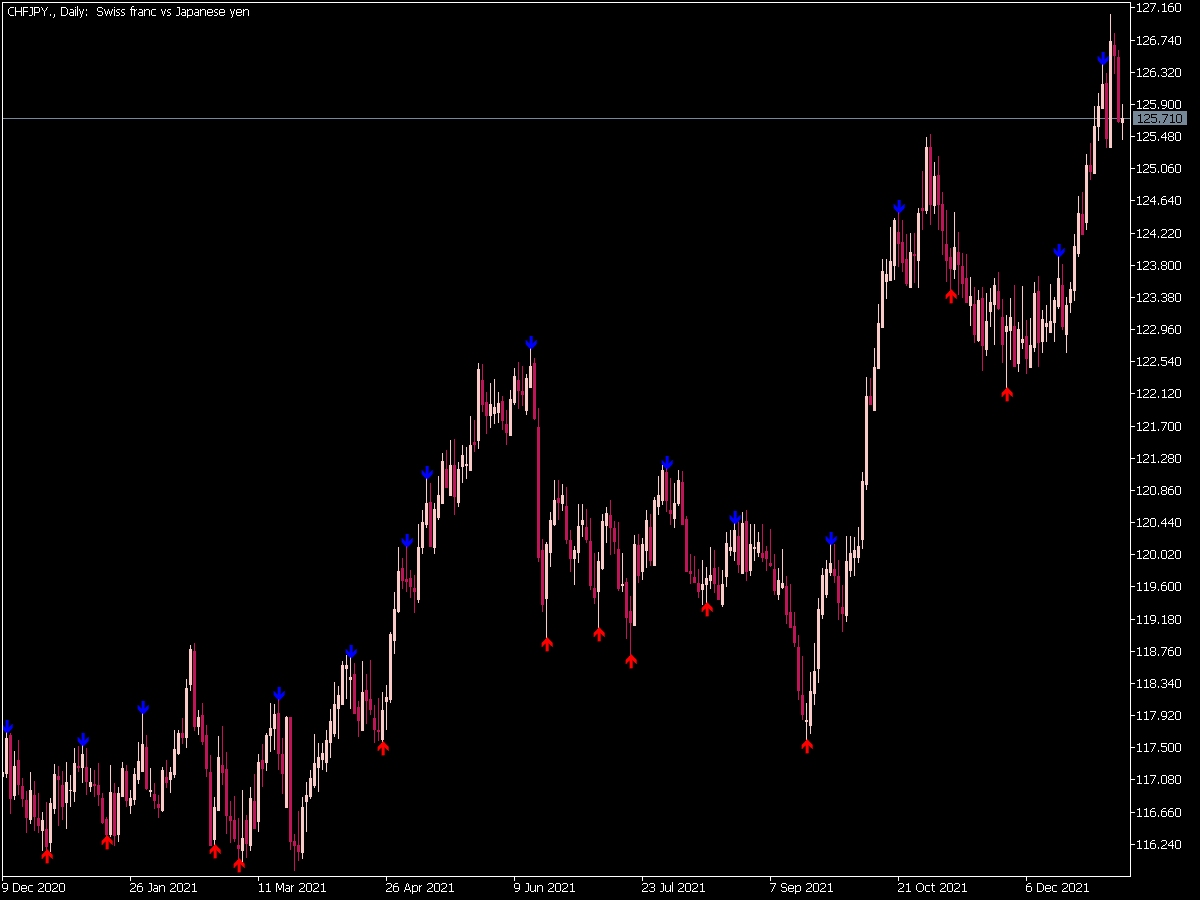Viewport: 1200px width, 900px height.
Task: Select the blue sell arrow above 9 Dec 2020
Action: pos(8,727)
